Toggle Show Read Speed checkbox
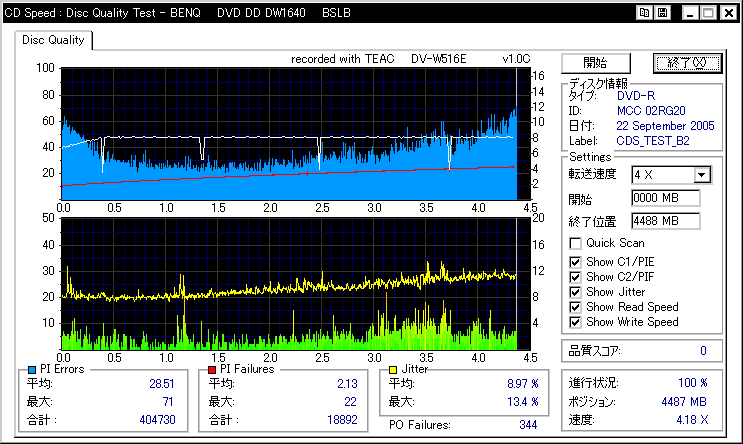This screenshot has height=444, width=743. tap(575, 307)
